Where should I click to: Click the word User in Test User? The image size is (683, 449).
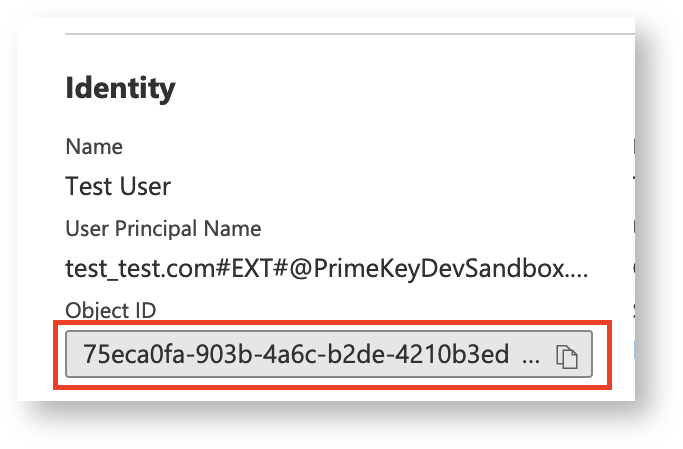(x=143, y=186)
